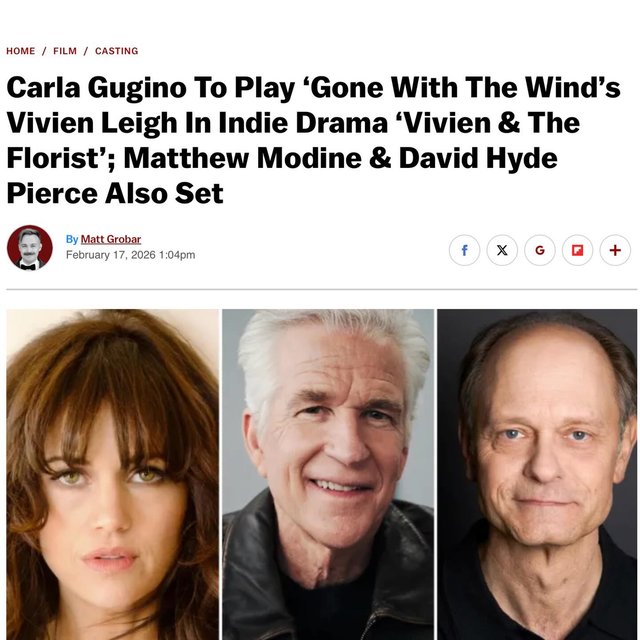Image resolution: width=640 pixels, height=640 pixels.
Task: Click slash separator between Film and Casting
Action: coord(86,51)
